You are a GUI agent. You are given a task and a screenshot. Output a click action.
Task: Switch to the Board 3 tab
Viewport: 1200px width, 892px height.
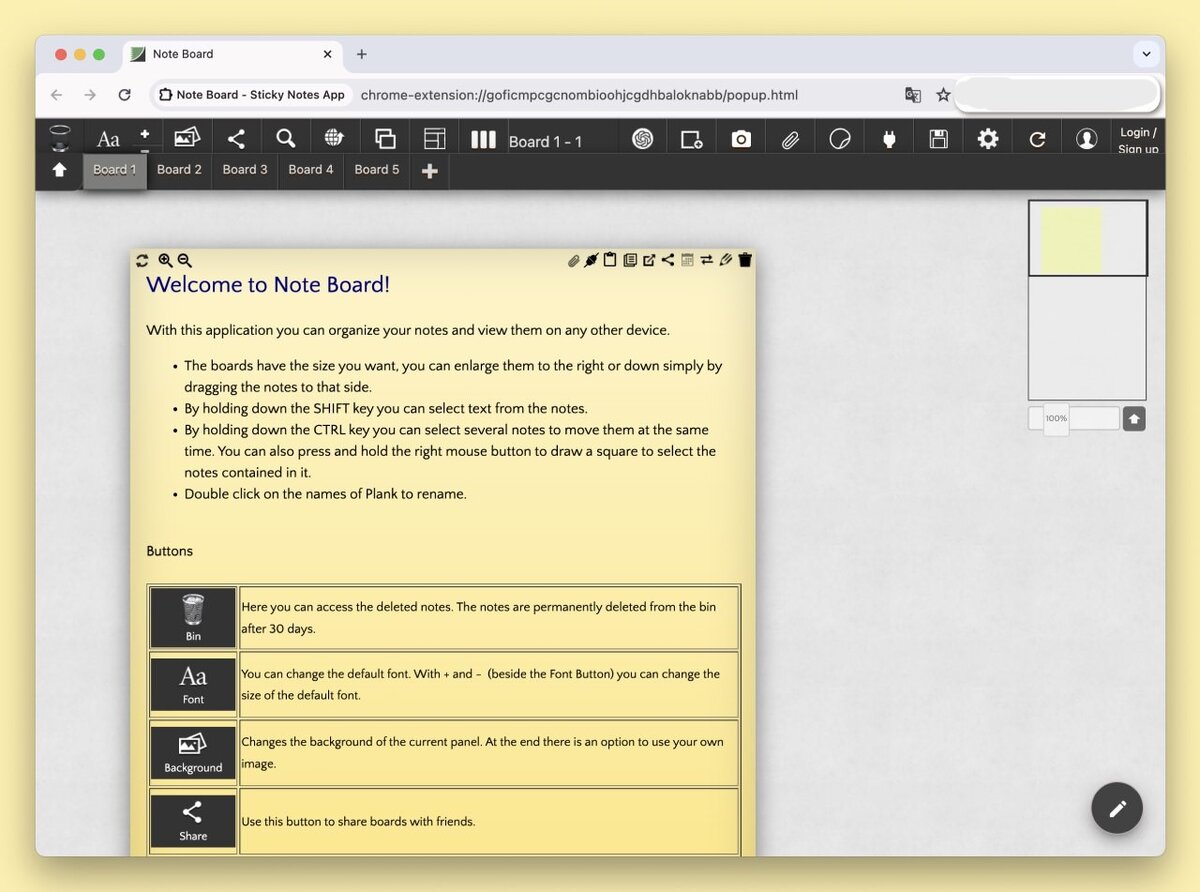245,170
